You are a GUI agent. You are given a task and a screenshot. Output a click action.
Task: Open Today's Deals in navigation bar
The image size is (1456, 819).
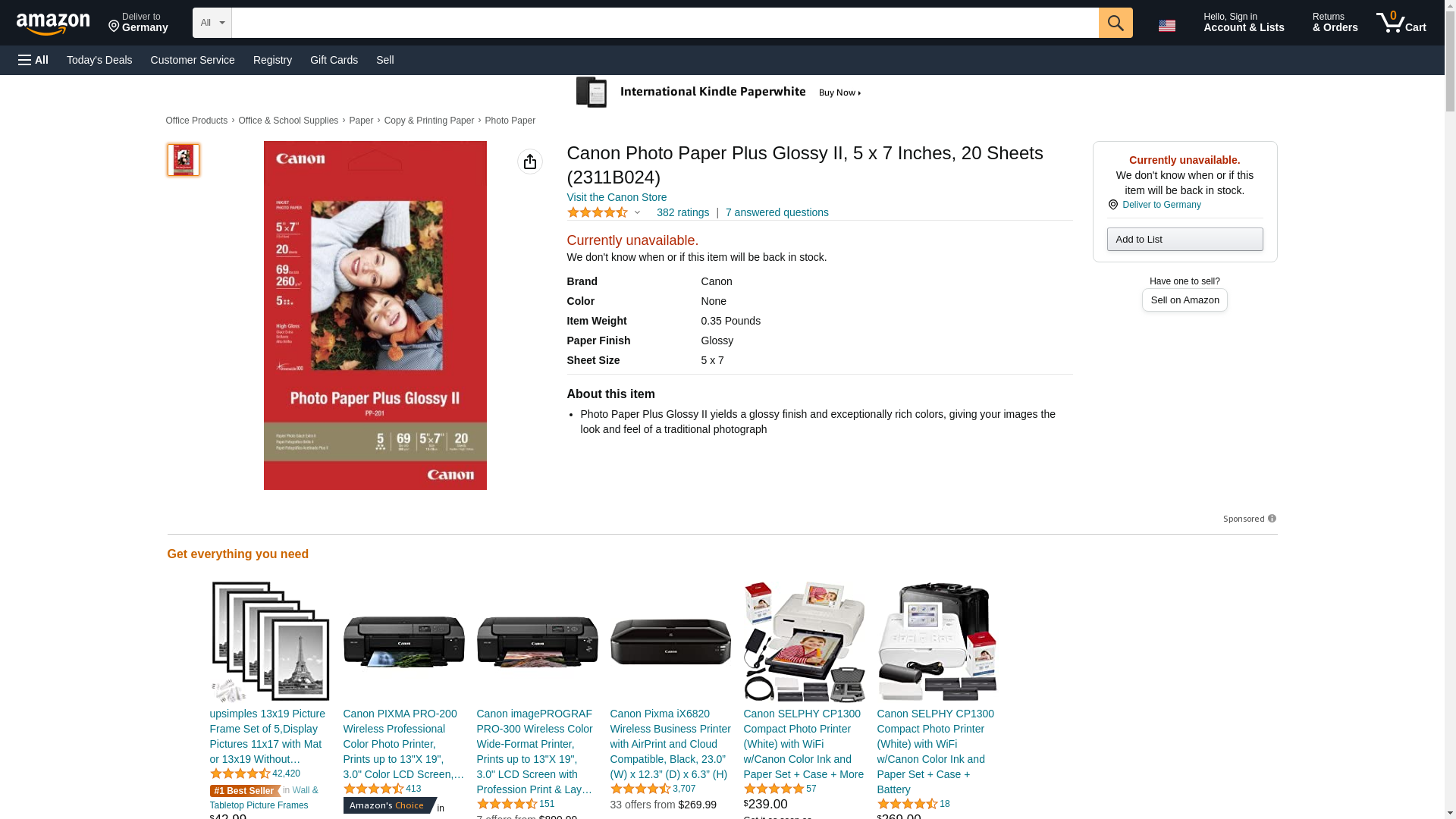coord(99,60)
